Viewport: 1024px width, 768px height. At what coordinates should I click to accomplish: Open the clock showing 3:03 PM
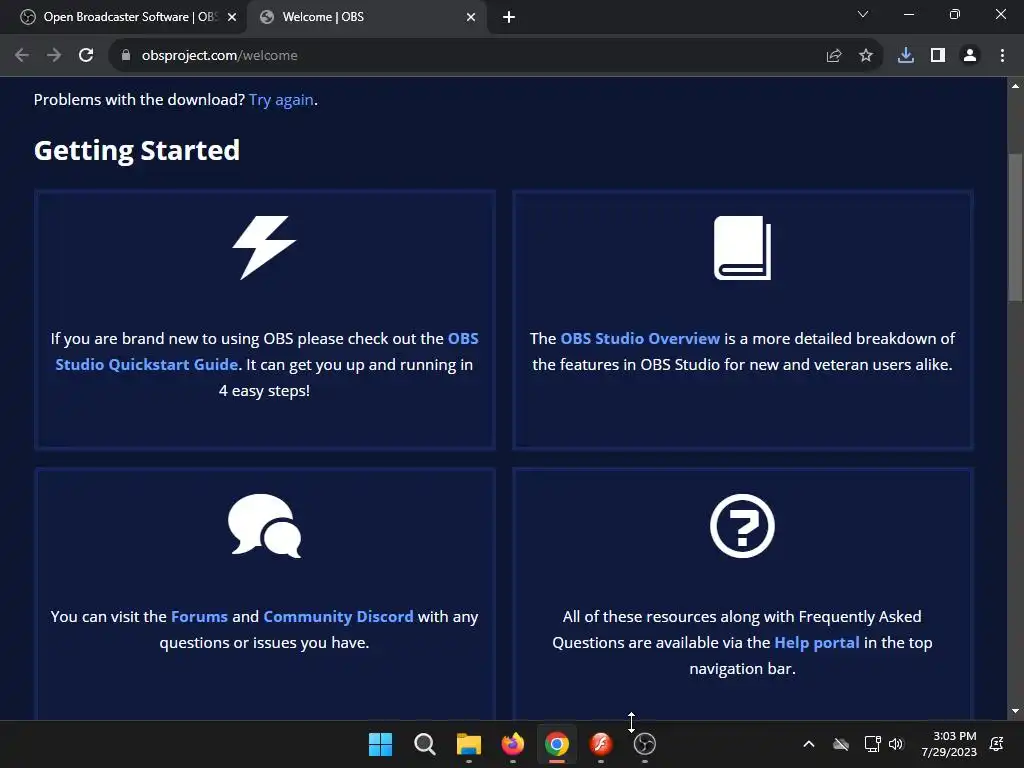pos(949,744)
